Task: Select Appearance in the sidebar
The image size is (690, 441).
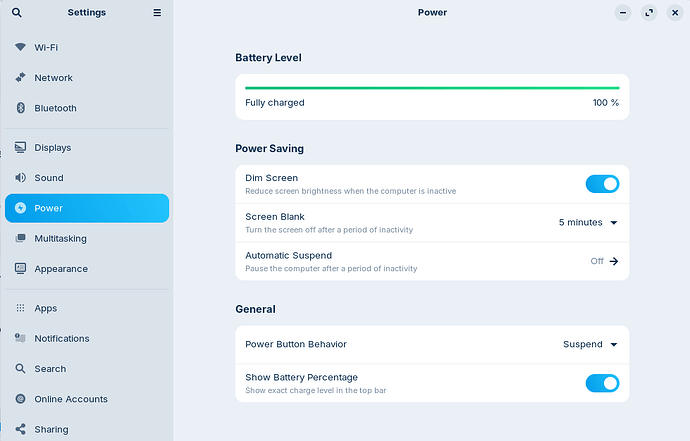Action: pyautogui.click(x=60, y=269)
